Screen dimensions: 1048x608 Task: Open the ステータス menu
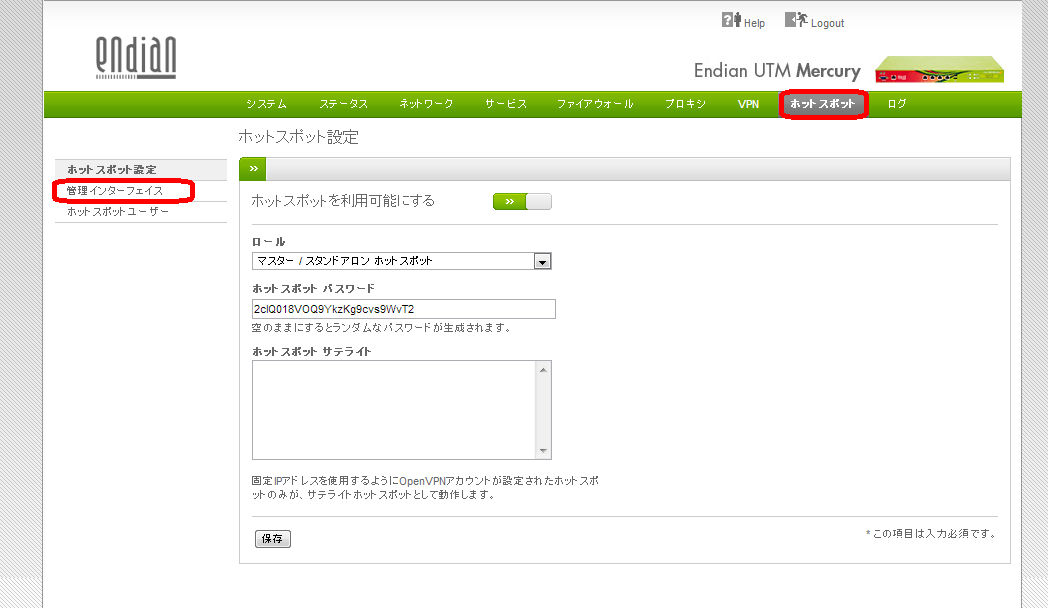point(344,104)
